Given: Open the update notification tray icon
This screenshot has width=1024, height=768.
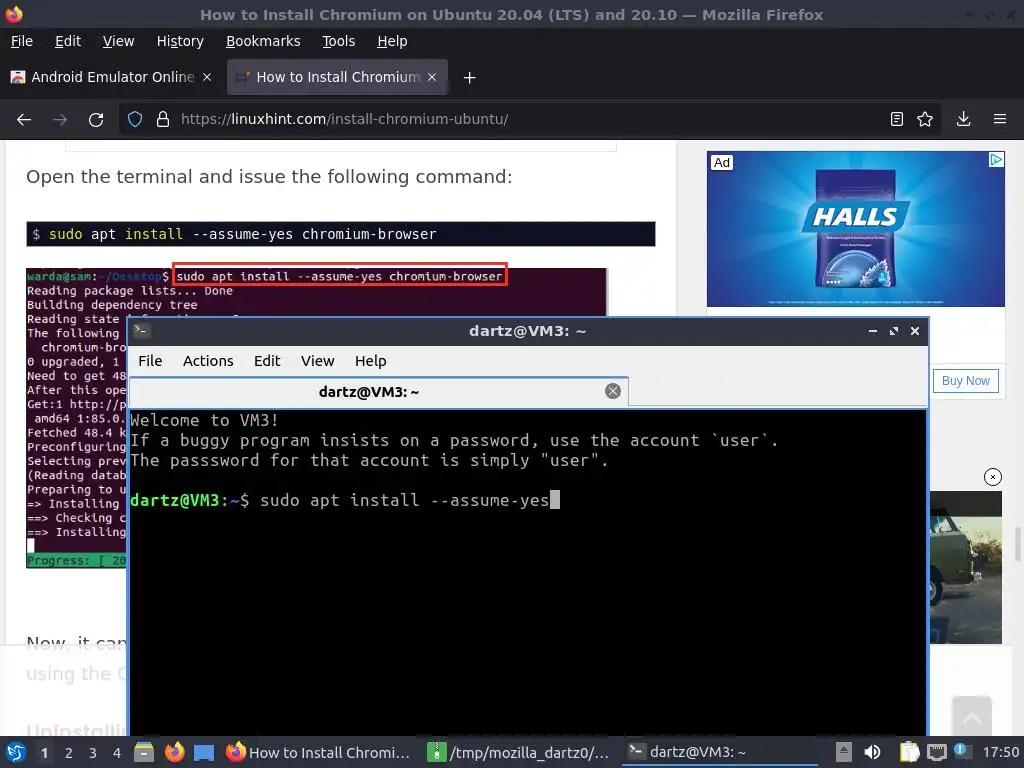Looking at the screenshot, I should (961, 751).
